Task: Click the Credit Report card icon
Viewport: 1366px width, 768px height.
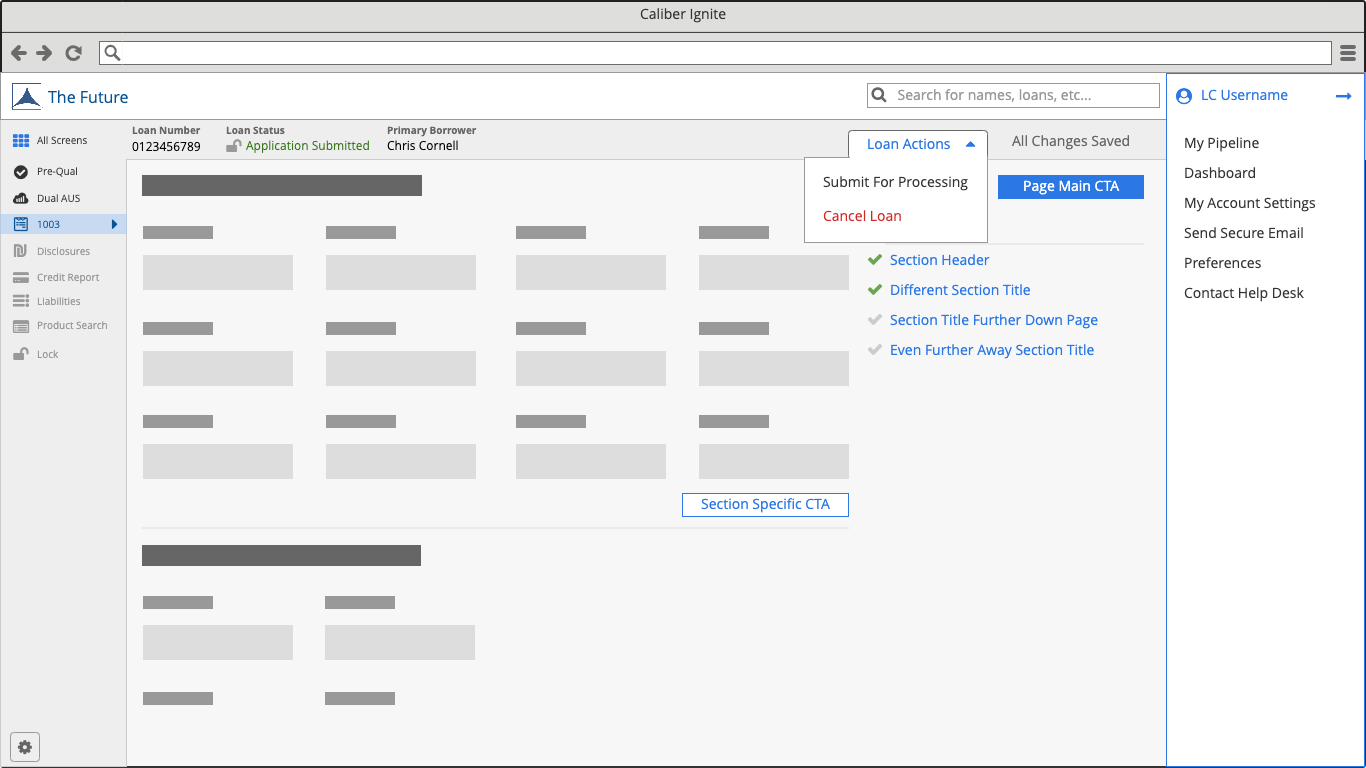Action: point(20,277)
